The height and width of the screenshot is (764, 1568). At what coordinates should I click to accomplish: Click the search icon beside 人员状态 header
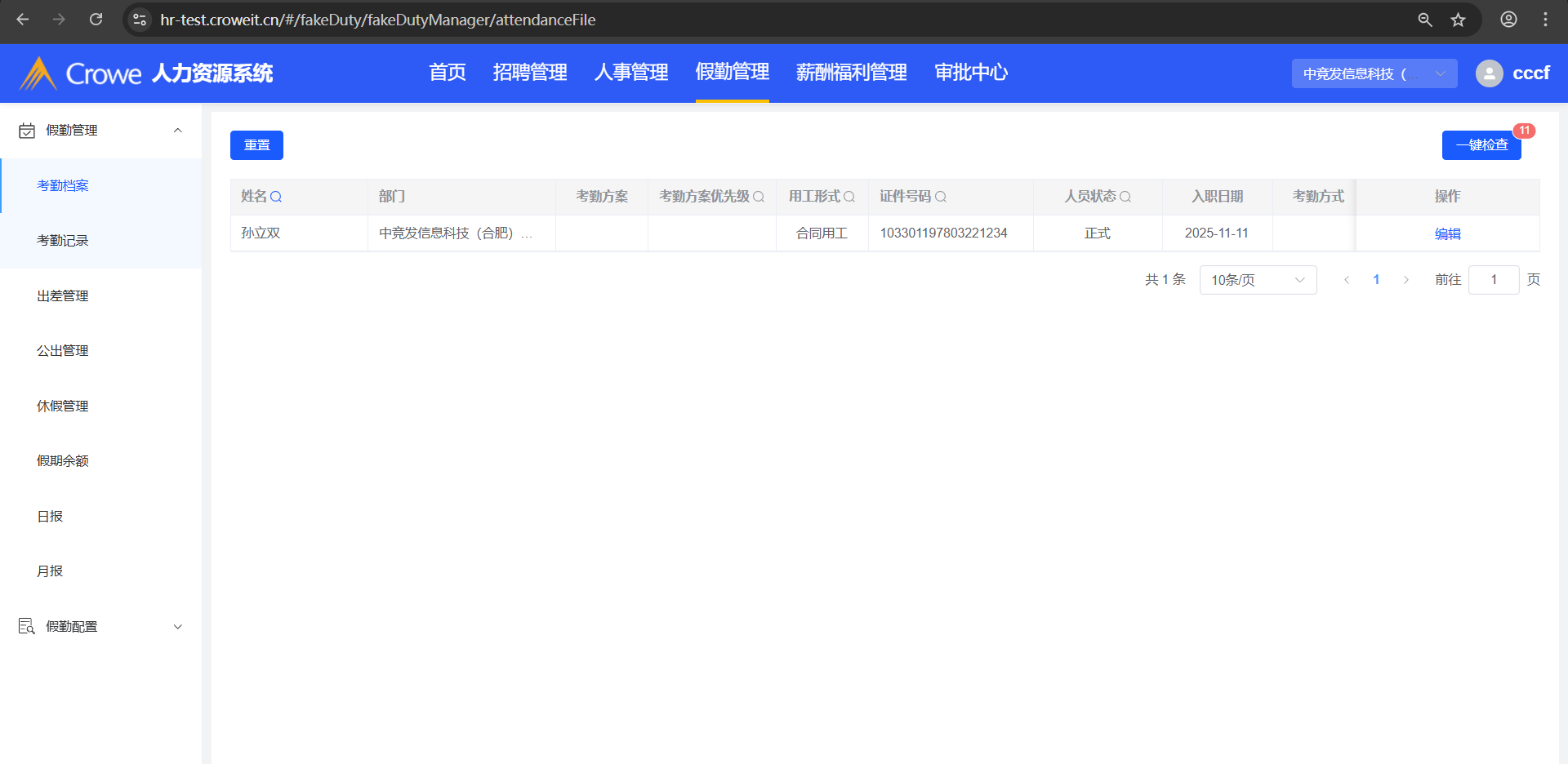point(1125,197)
